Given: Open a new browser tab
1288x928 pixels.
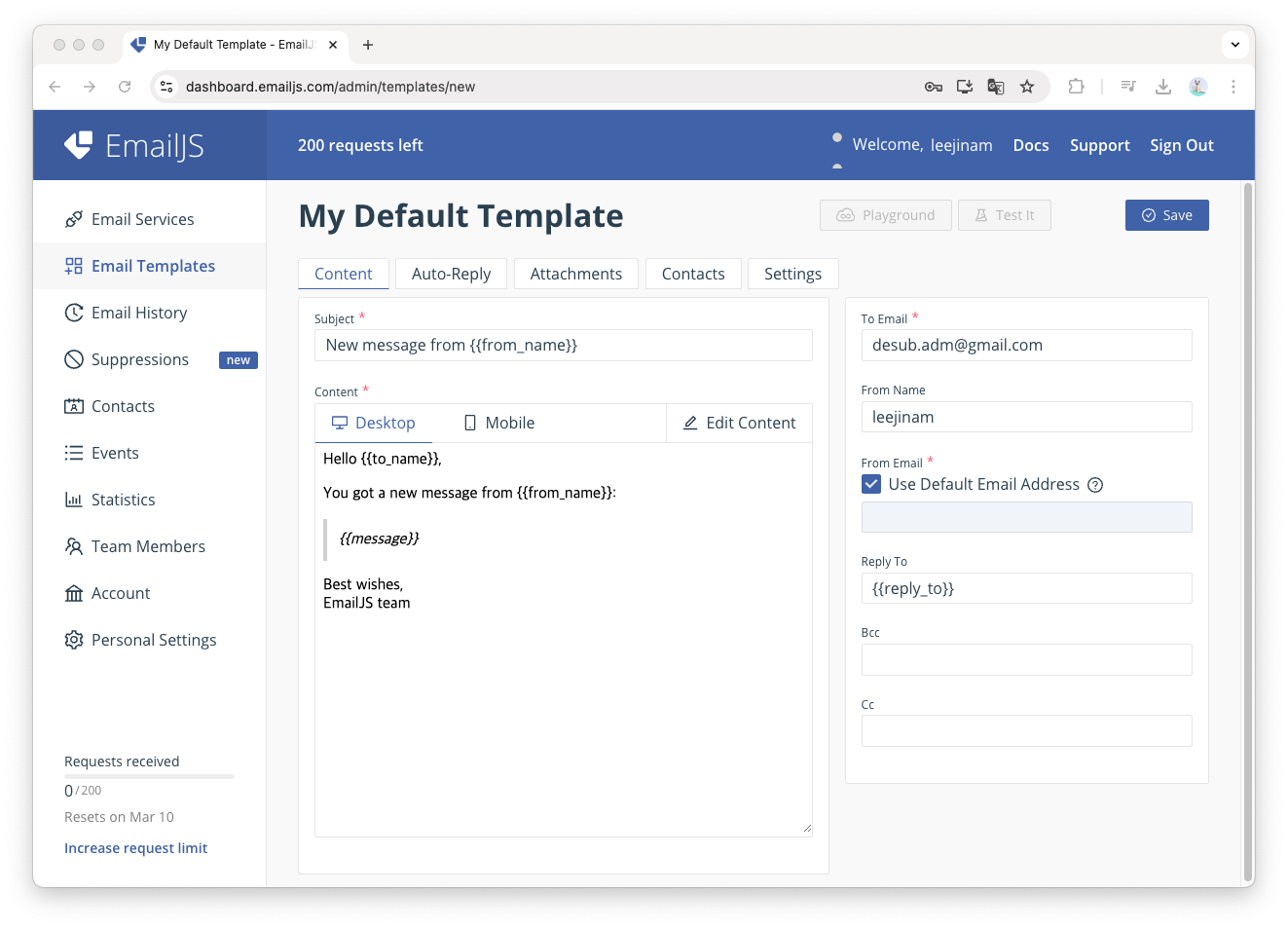Looking at the screenshot, I should click(368, 45).
